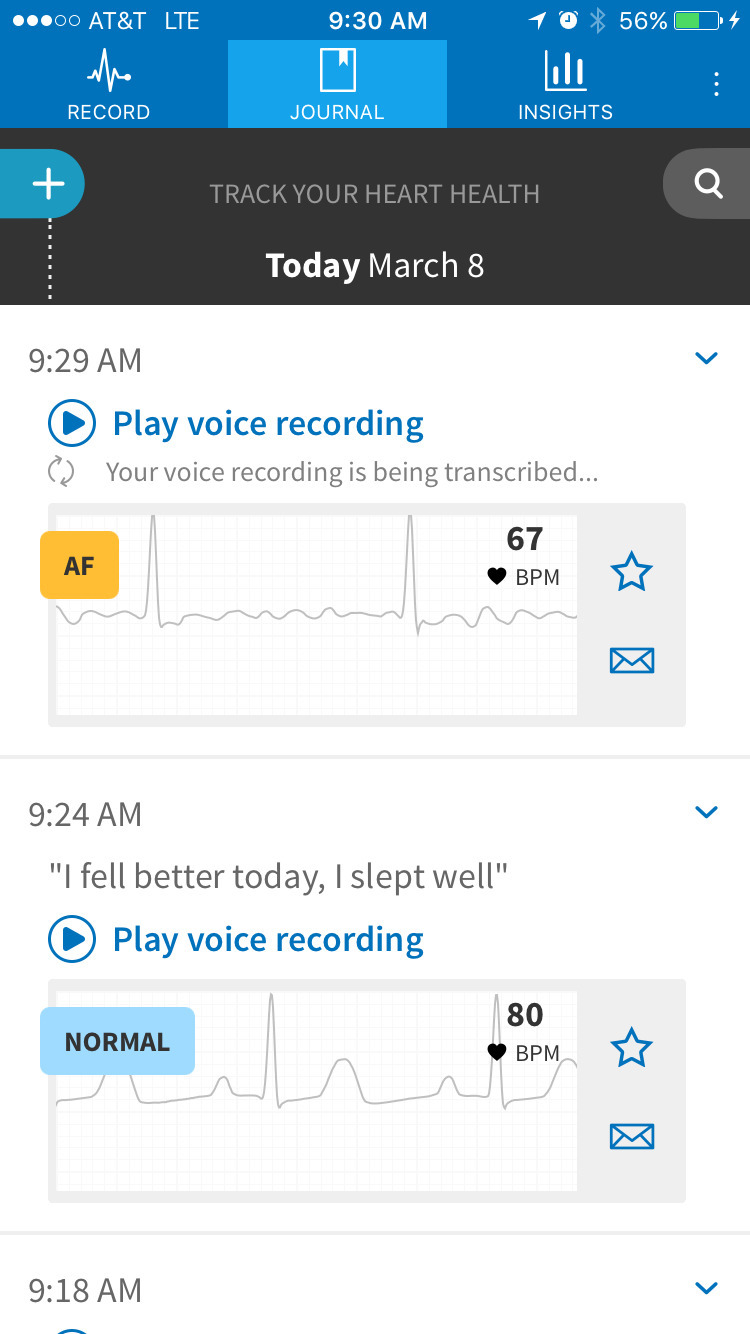Play the 9:24 AM voice recording

(72, 940)
